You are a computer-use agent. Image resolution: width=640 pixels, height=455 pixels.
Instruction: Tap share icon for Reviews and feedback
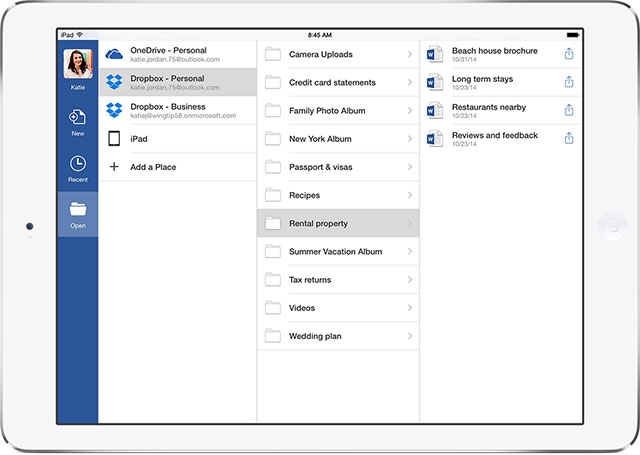pos(569,138)
